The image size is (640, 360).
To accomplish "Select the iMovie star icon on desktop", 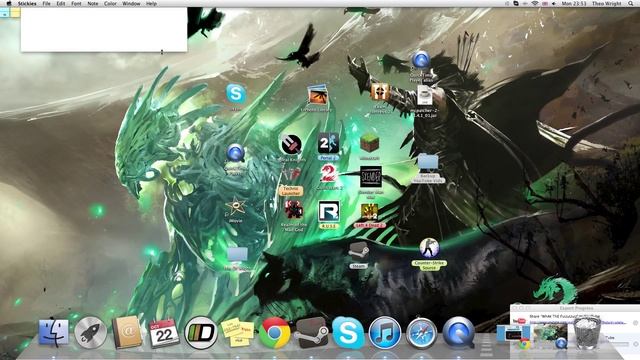I will point(236,207).
